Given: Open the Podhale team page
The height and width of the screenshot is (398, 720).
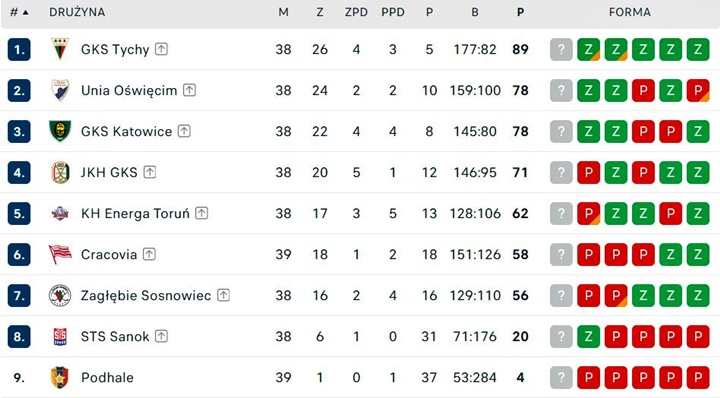Looking at the screenshot, I should coord(107,377).
